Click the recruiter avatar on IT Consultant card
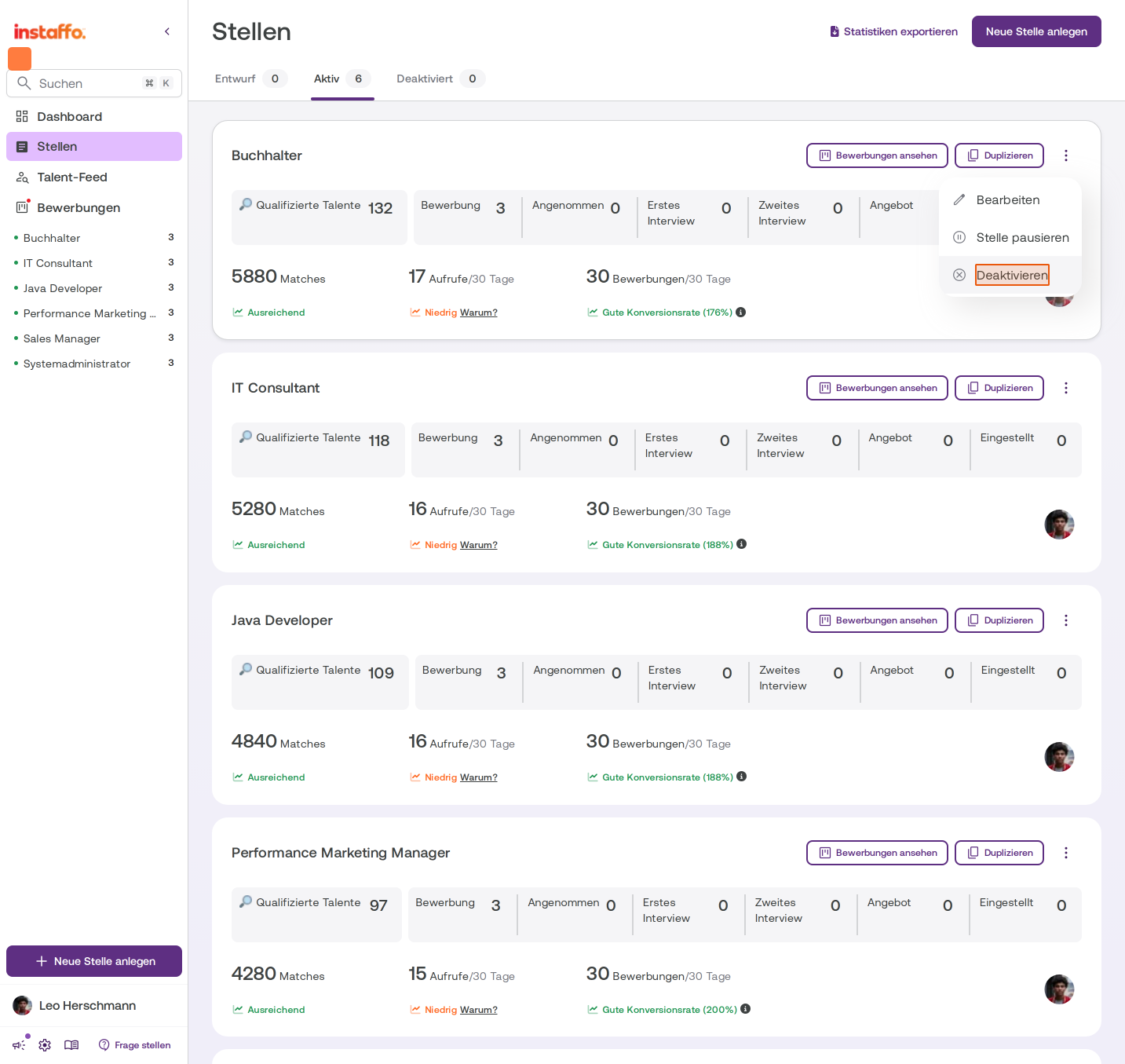1125x1064 pixels. pyautogui.click(x=1059, y=525)
